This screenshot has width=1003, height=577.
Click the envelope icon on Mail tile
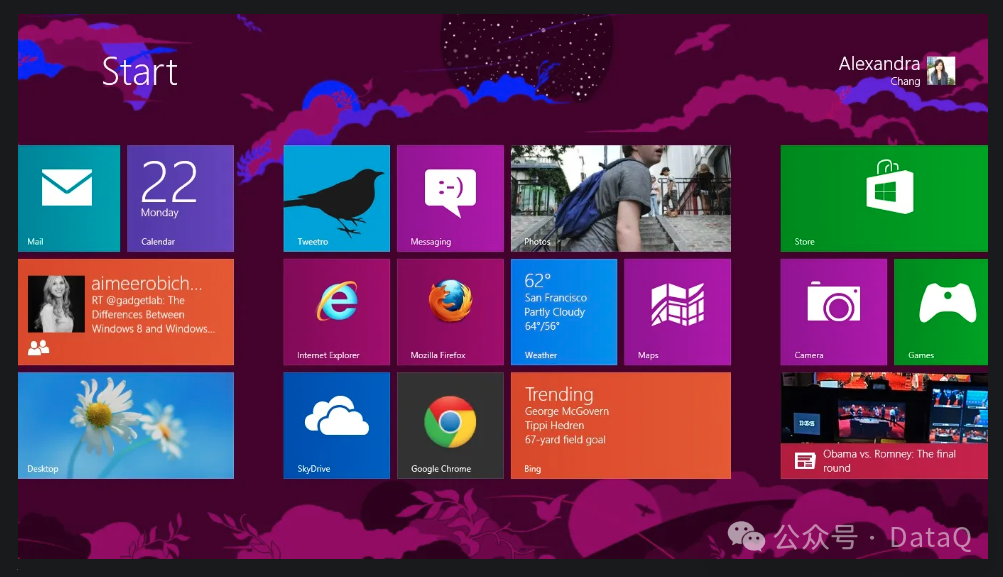point(67,187)
